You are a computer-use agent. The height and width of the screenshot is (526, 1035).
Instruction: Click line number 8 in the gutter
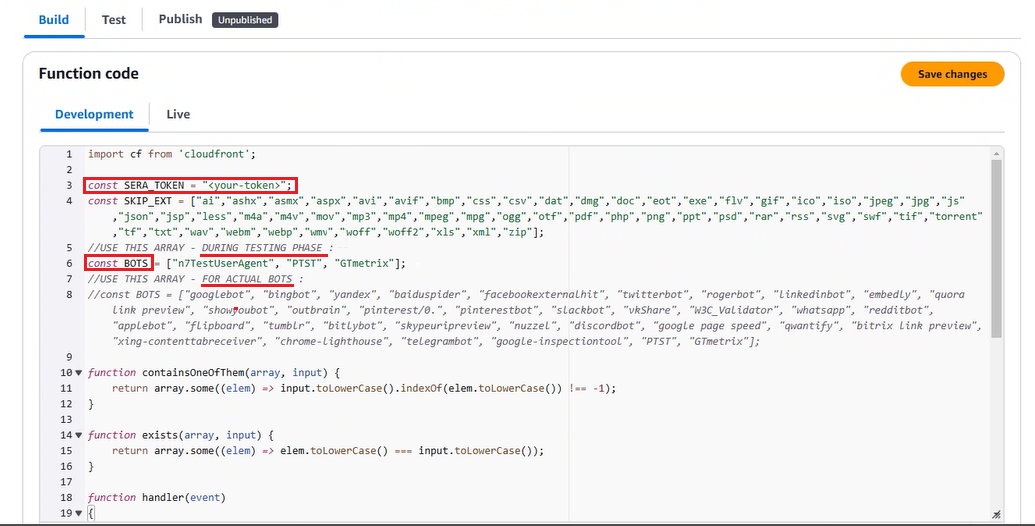[x=68, y=294]
